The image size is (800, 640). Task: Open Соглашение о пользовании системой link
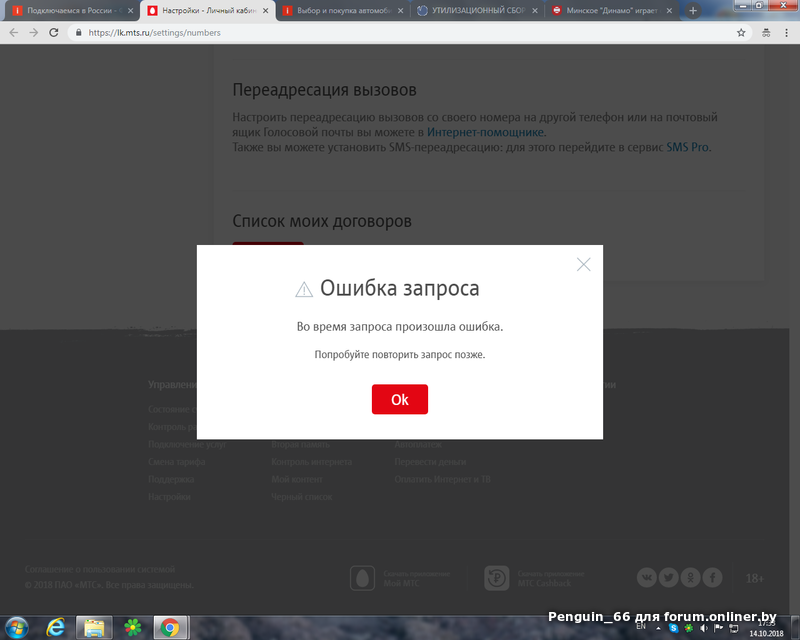100,569
